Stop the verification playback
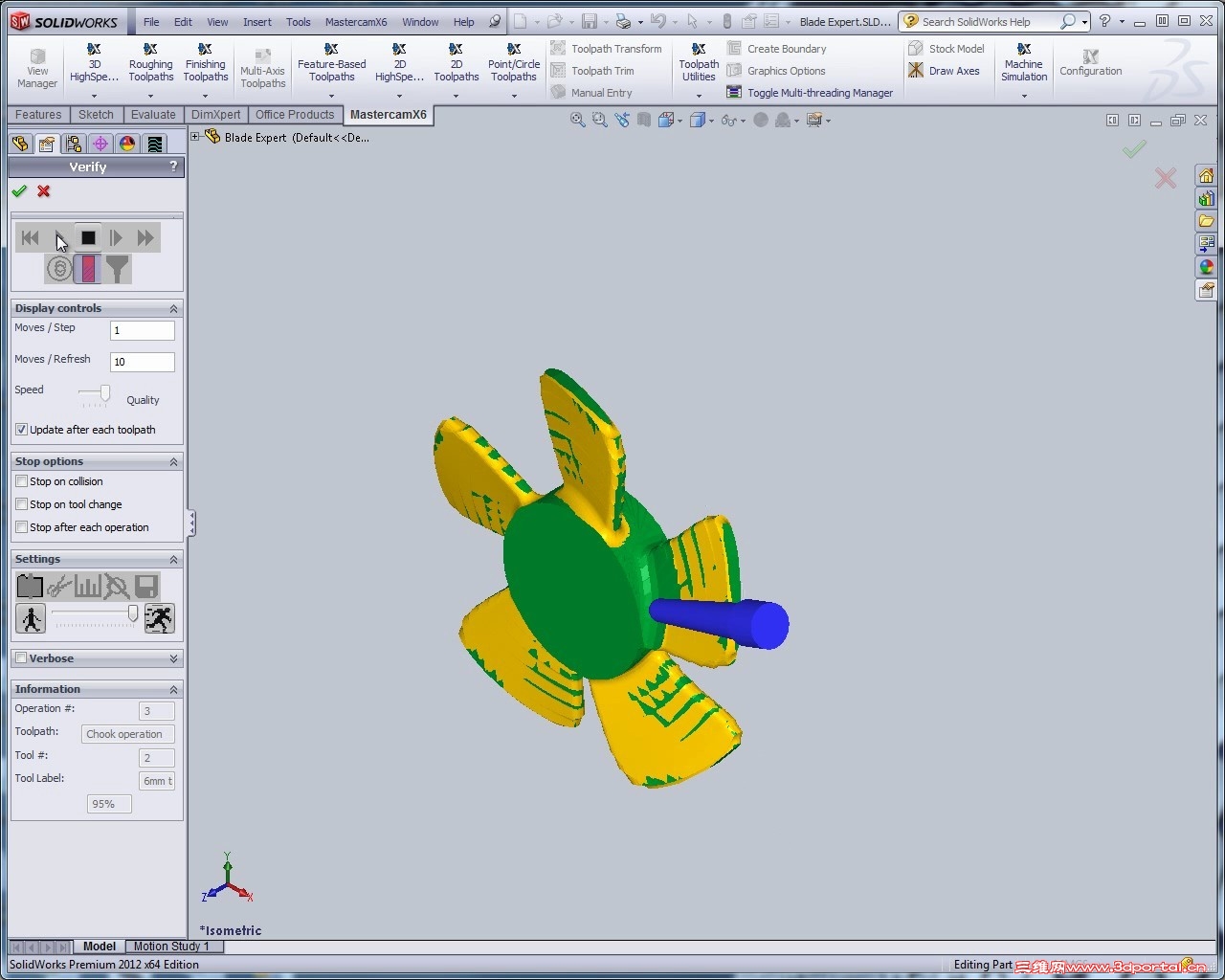The height and width of the screenshot is (980, 1225). coord(88,237)
